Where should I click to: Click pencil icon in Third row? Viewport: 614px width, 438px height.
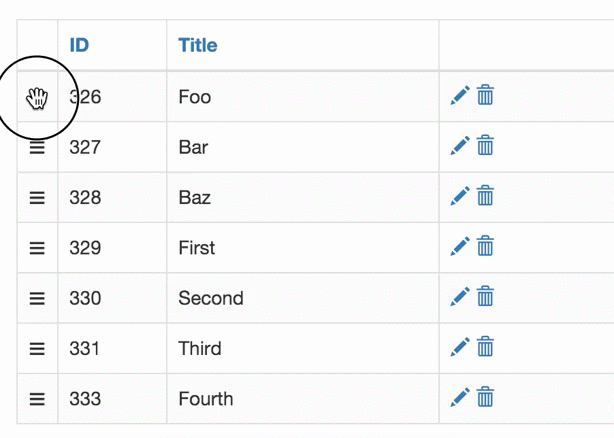pyautogui.click(x=460, y=347)
